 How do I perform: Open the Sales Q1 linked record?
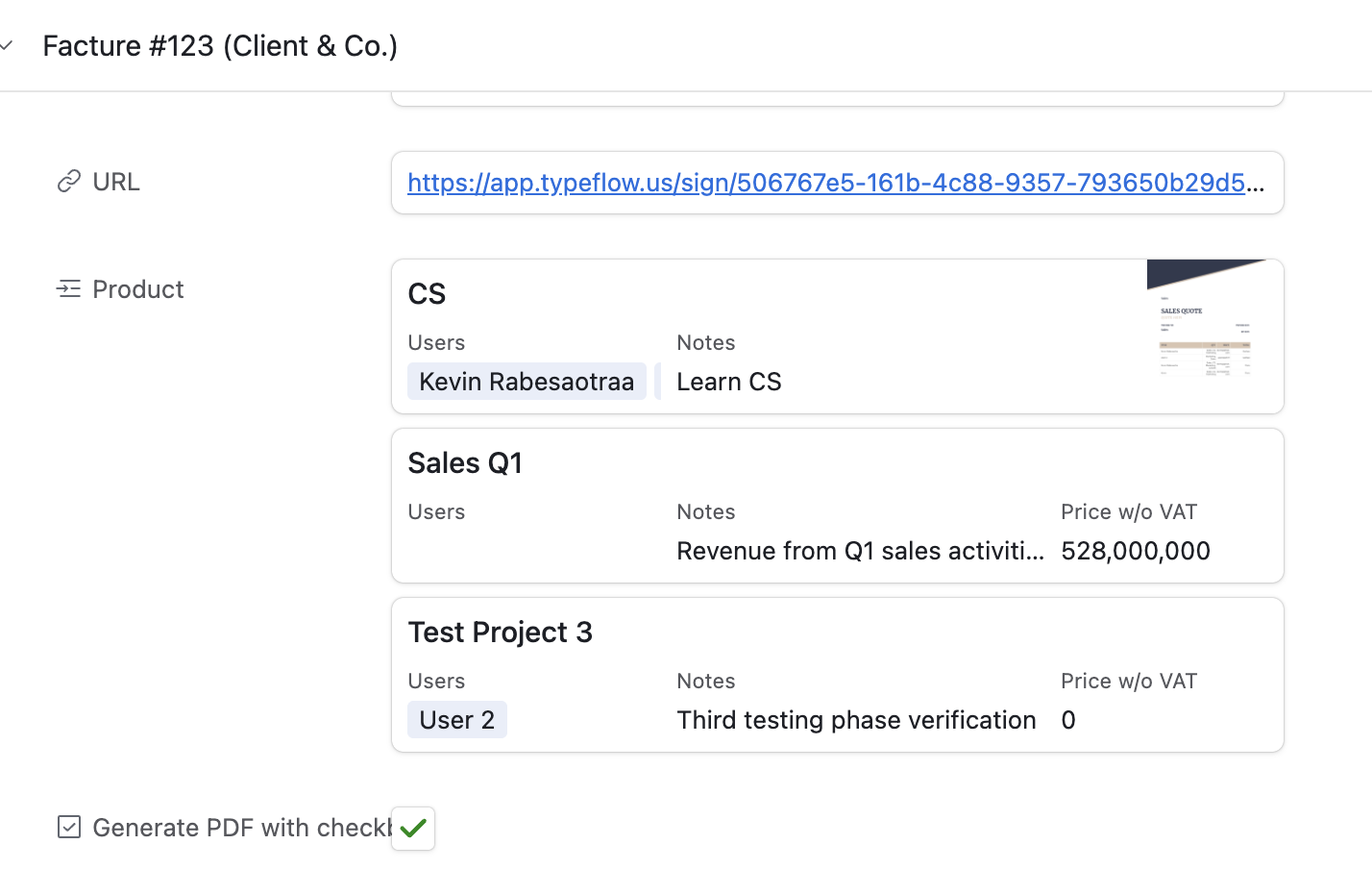pos(465,463)
